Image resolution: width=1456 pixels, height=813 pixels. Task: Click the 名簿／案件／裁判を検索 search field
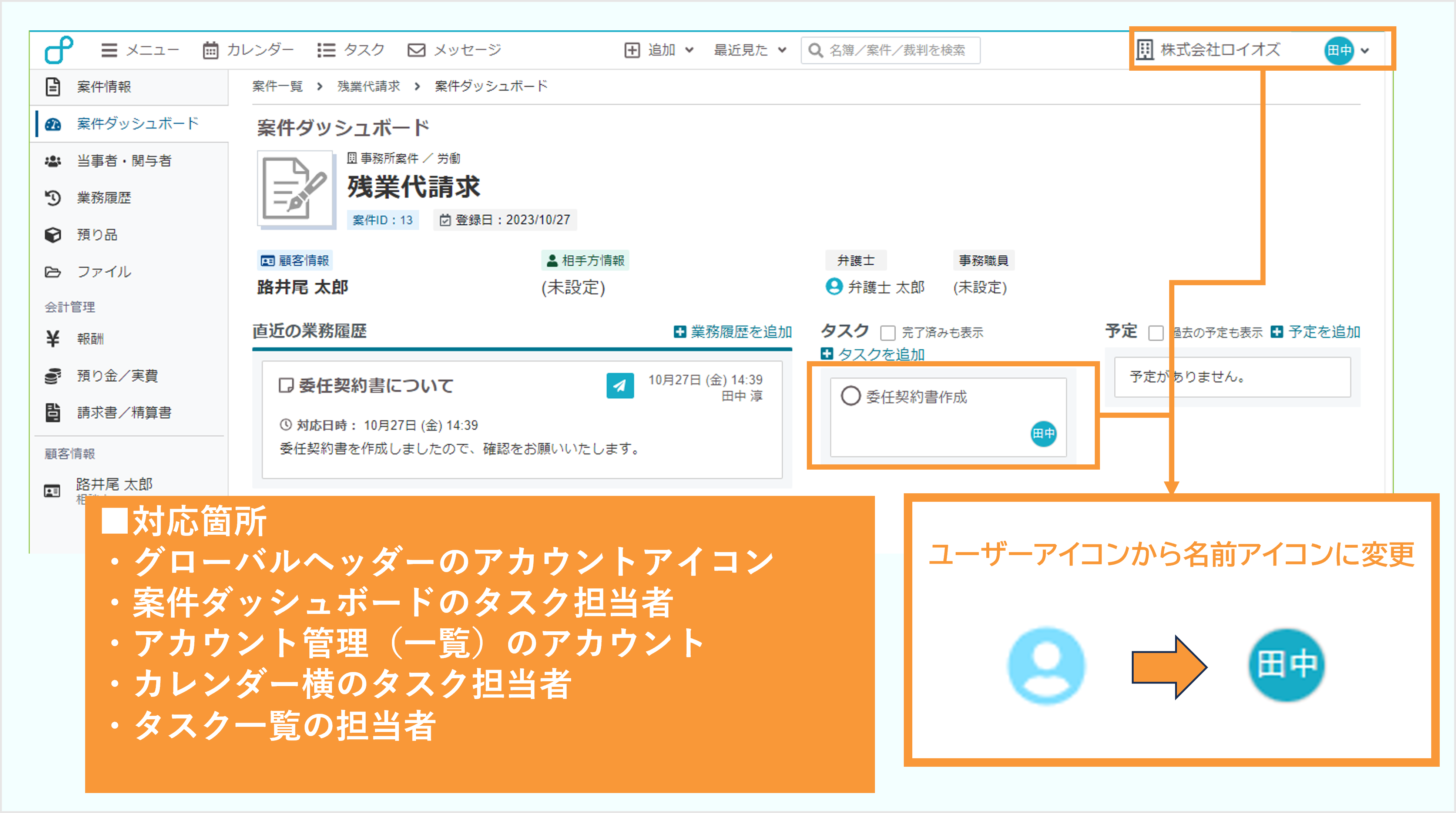coord(890,50)
